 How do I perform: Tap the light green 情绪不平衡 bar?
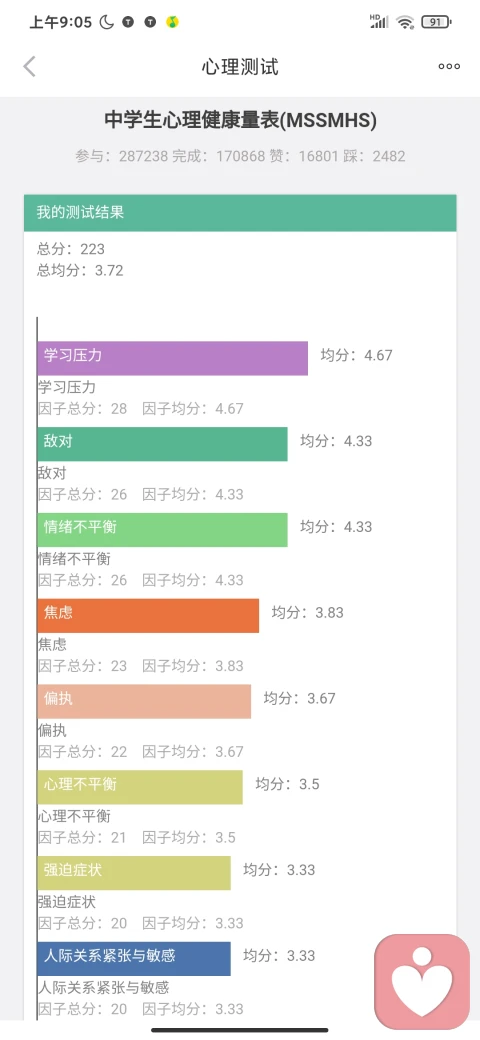(x=162, y=530)
